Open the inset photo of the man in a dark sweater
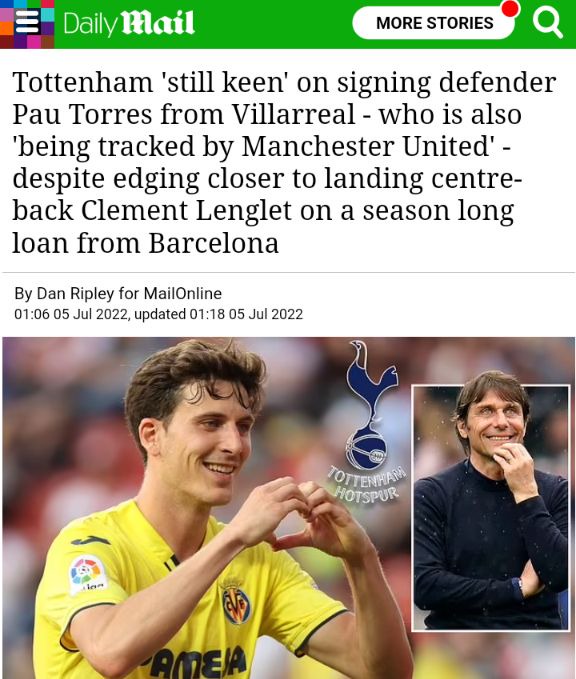This screenshot has width=576, height=679. (x=491, y=507)
